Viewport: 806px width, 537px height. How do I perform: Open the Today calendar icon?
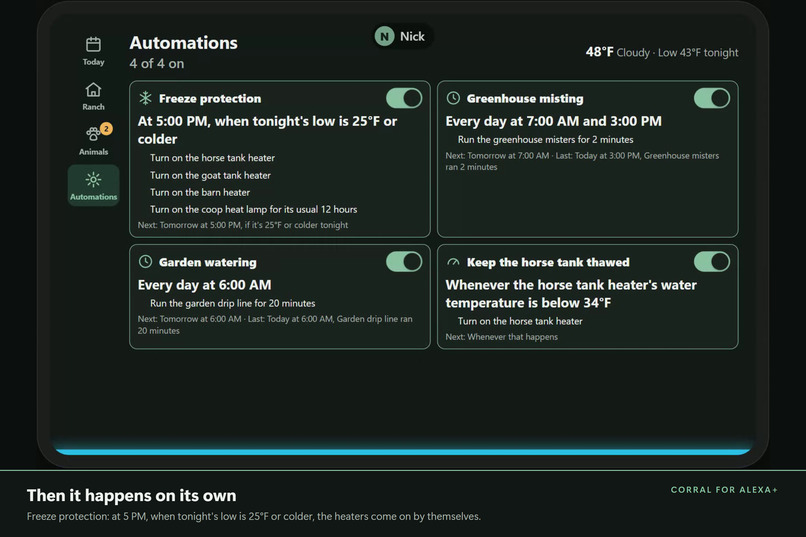click(93, 44)
